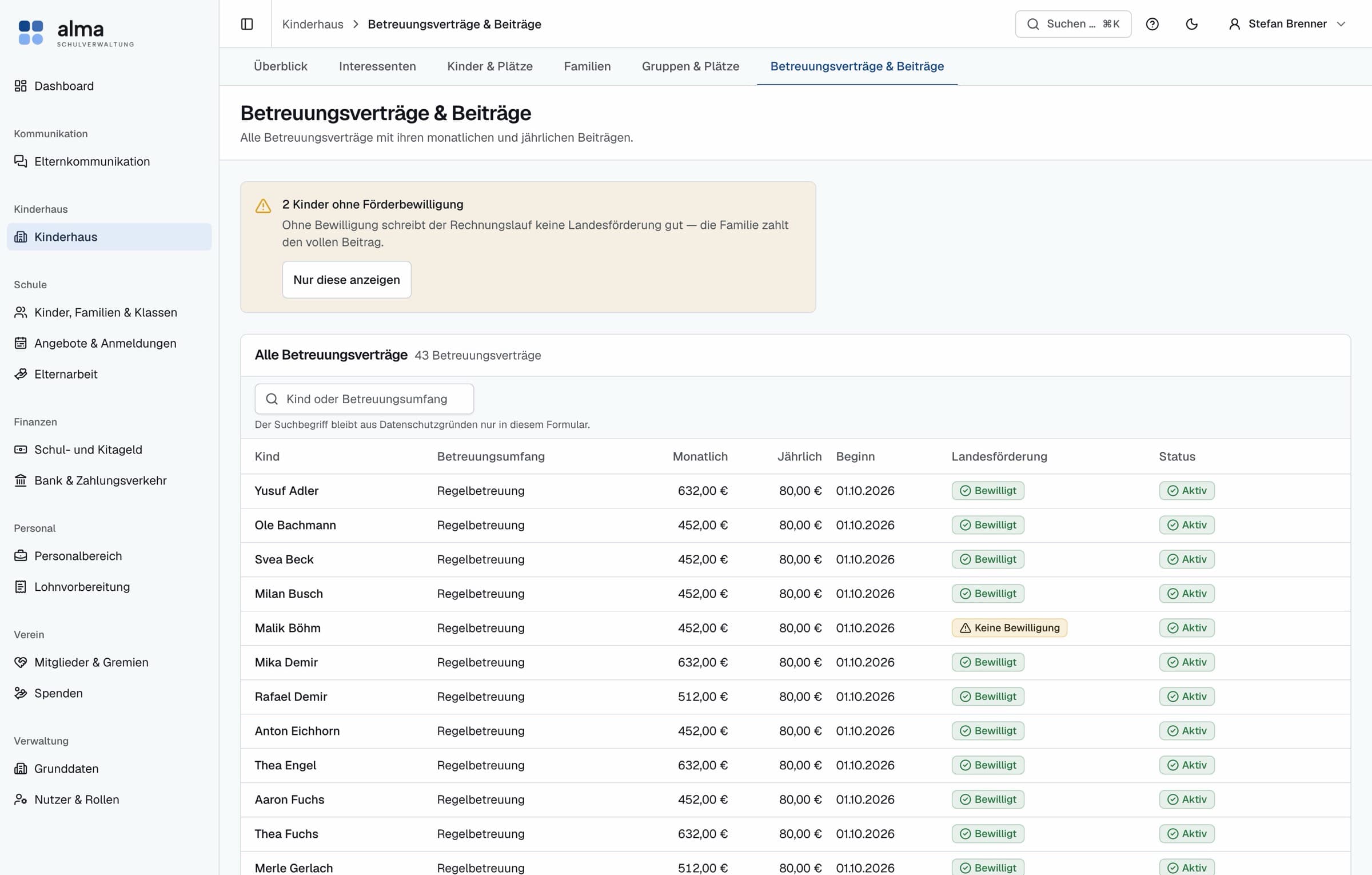The width and height of the screenshot is (1372, 875).
Task: Click Nur diese anzeigen button
Action: (x=346, y=280)
